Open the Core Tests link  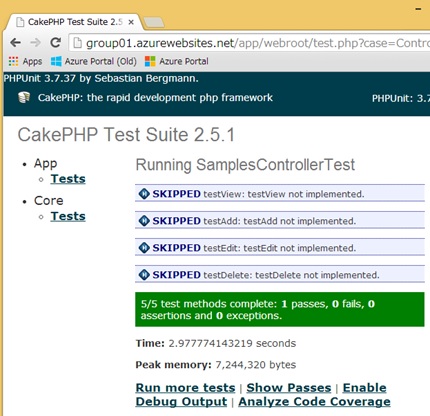(68, 216)
